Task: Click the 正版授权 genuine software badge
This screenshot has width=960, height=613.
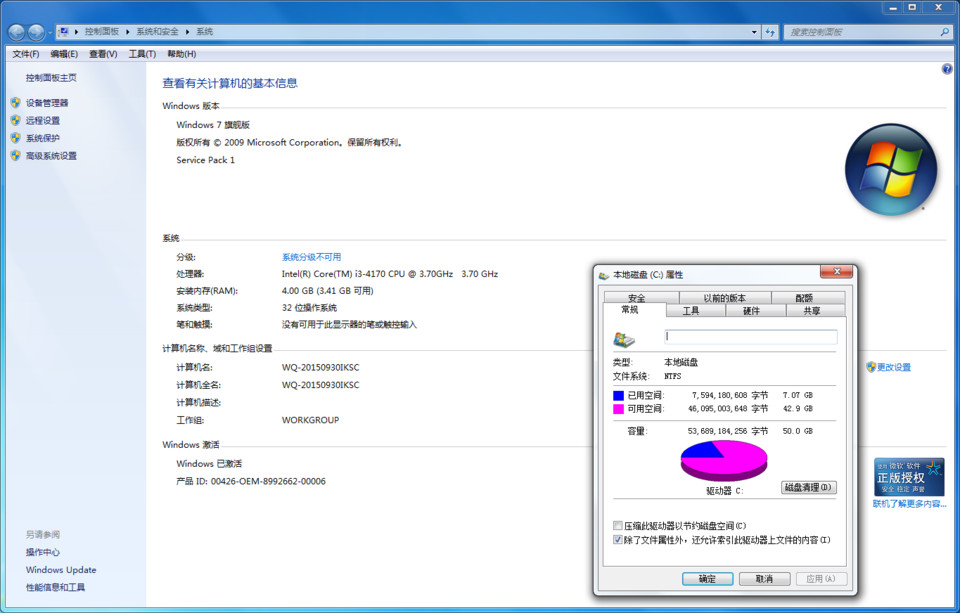Action: tap(909, 476)
